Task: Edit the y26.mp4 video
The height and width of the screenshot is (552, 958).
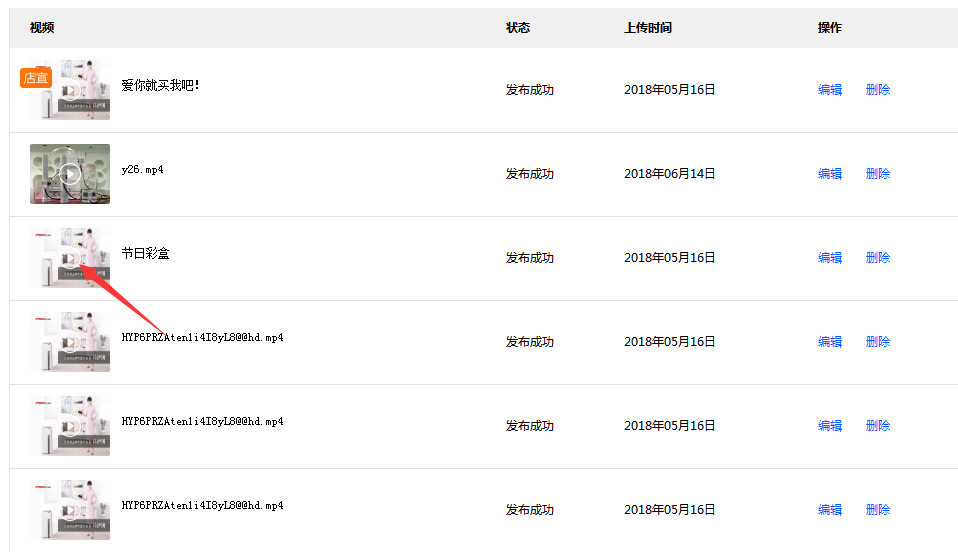Action: click(x=830, y=174)
